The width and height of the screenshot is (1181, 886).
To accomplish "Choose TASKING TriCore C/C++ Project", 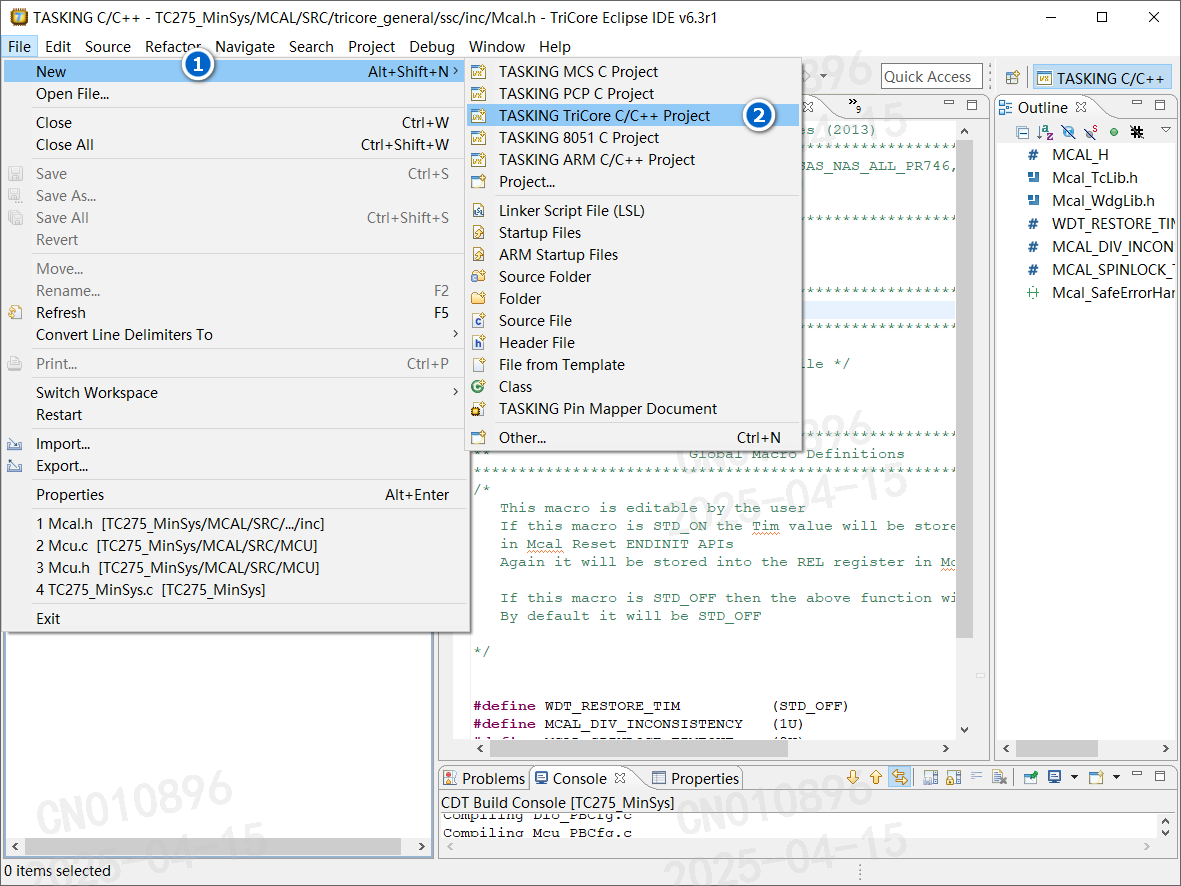I will [632, 115].
